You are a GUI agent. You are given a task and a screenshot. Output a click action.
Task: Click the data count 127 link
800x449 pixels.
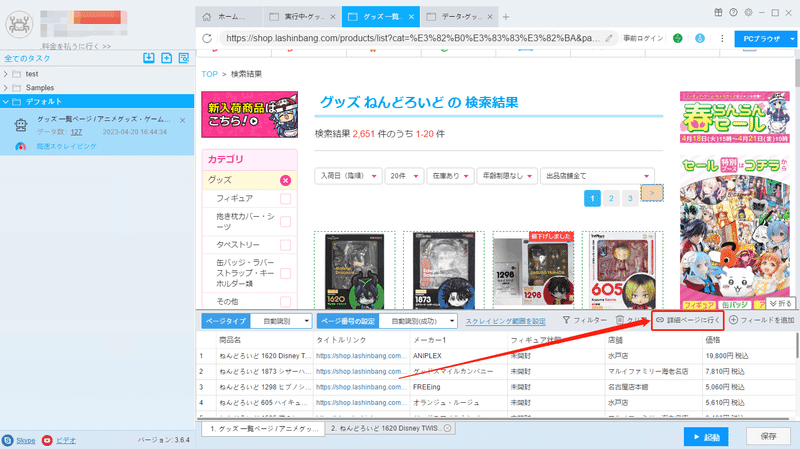coord(77,132)
